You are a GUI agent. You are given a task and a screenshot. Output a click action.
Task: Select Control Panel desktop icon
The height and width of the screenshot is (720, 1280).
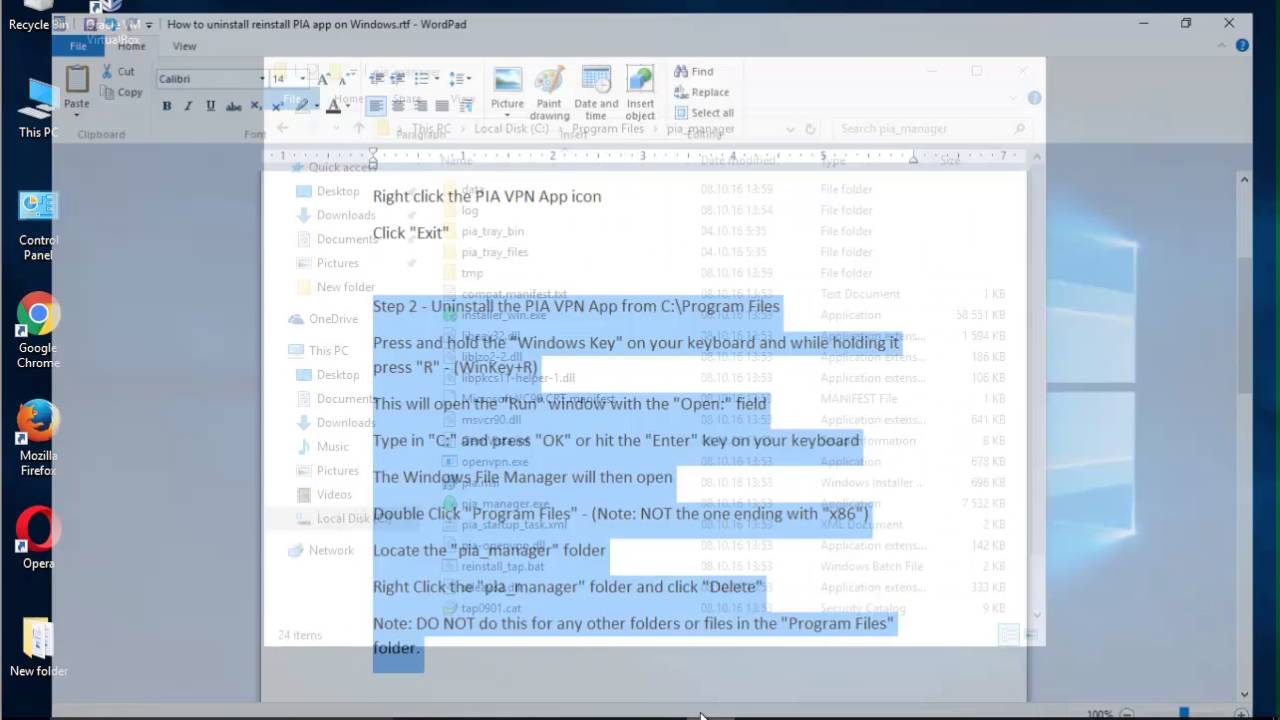click(x=38, y=225)
